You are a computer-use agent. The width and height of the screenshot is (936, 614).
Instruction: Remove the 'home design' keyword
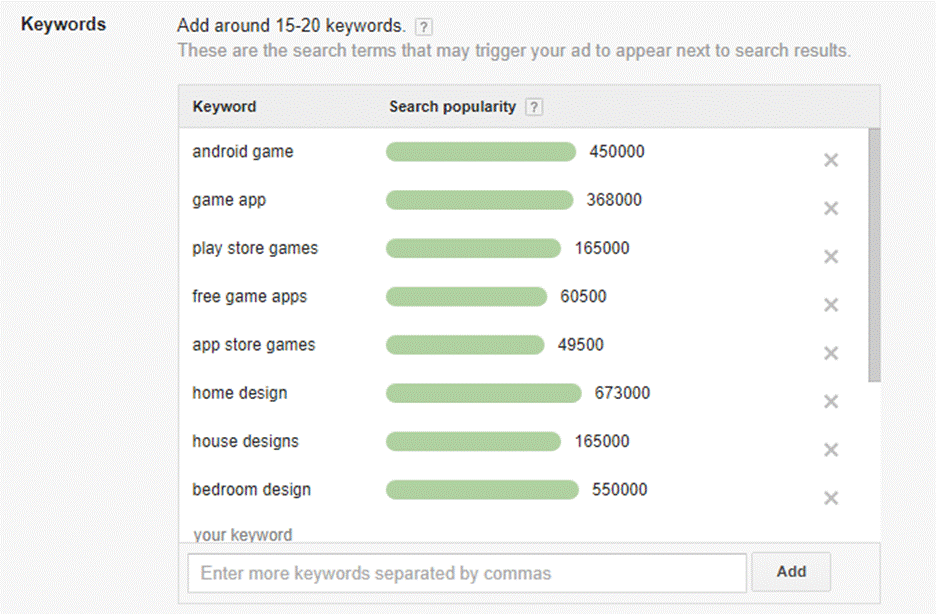pyautogui.click(x=830, y=402)
